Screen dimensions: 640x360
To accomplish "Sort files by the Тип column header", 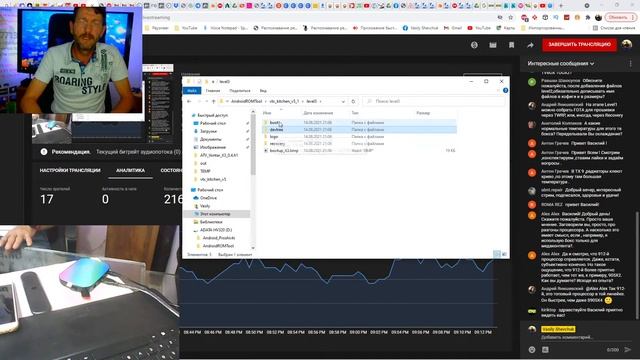I will (355, 113).
